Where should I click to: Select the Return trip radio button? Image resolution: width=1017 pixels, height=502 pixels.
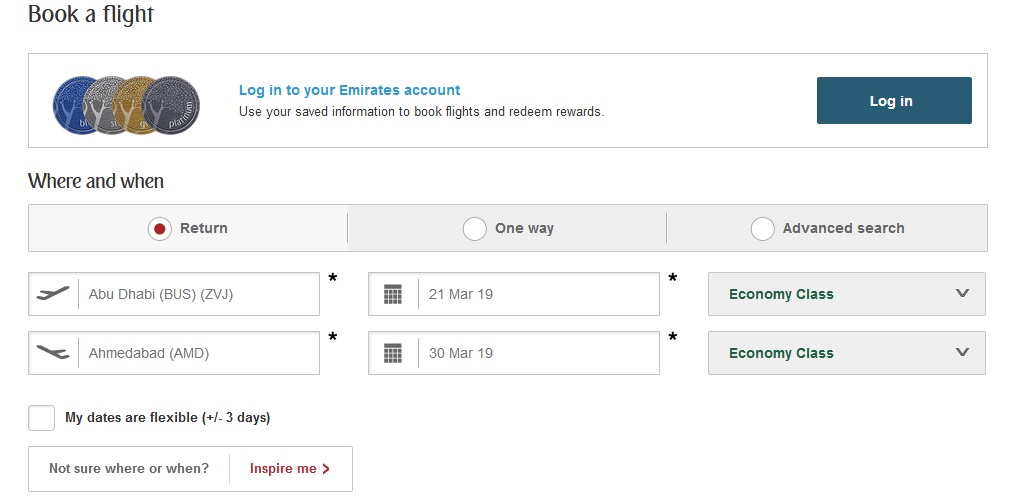click(x=160, y=228)
